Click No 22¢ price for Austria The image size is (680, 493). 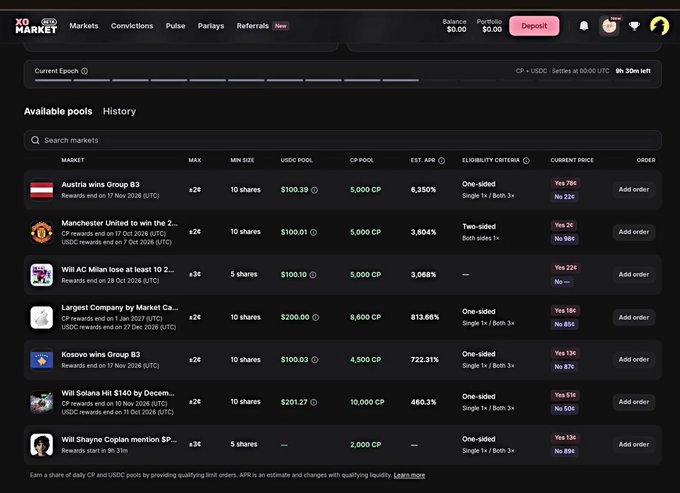(x=564, y=197)
